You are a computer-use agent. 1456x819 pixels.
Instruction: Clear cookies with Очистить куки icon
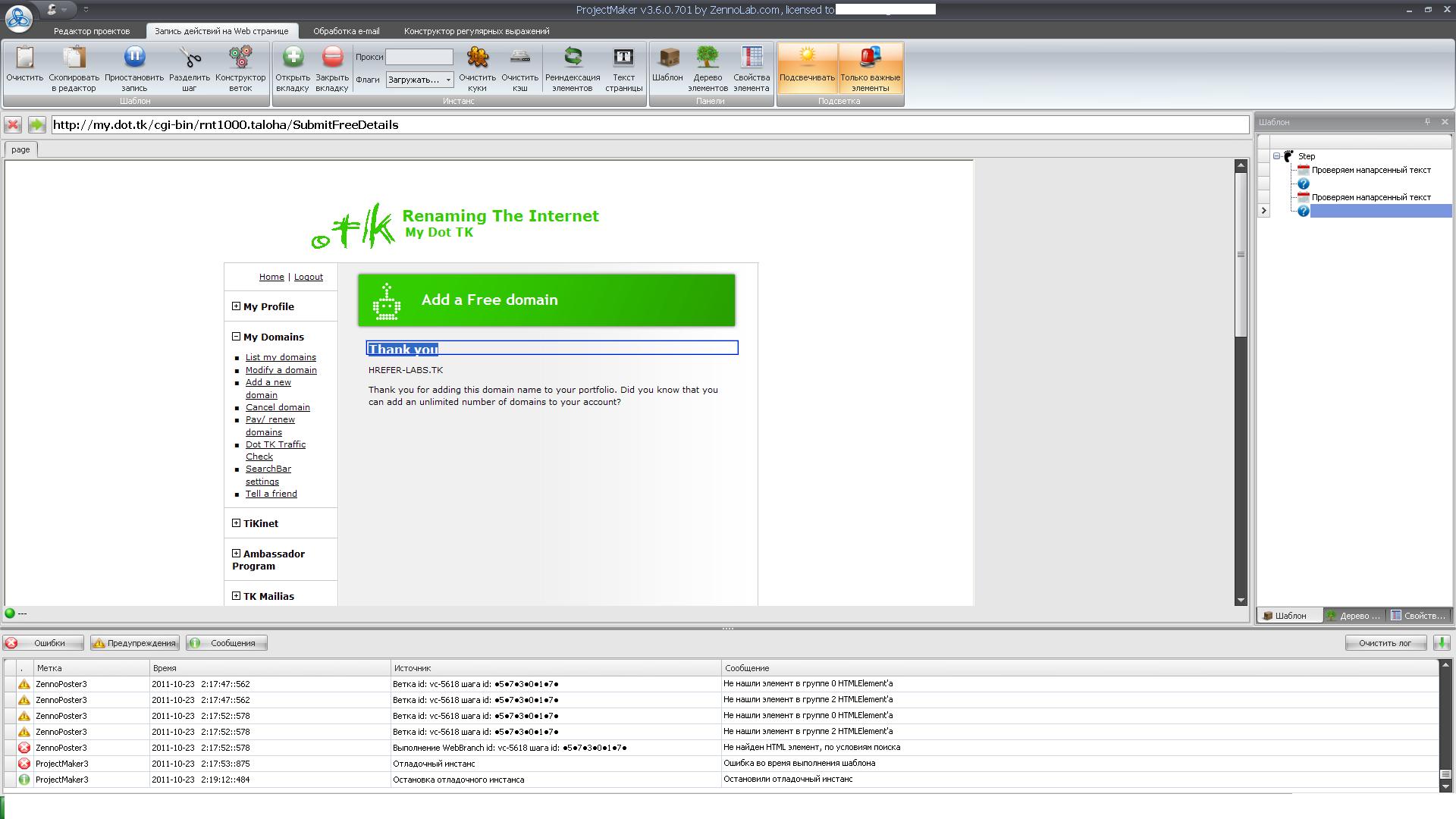tap(477, 58)
